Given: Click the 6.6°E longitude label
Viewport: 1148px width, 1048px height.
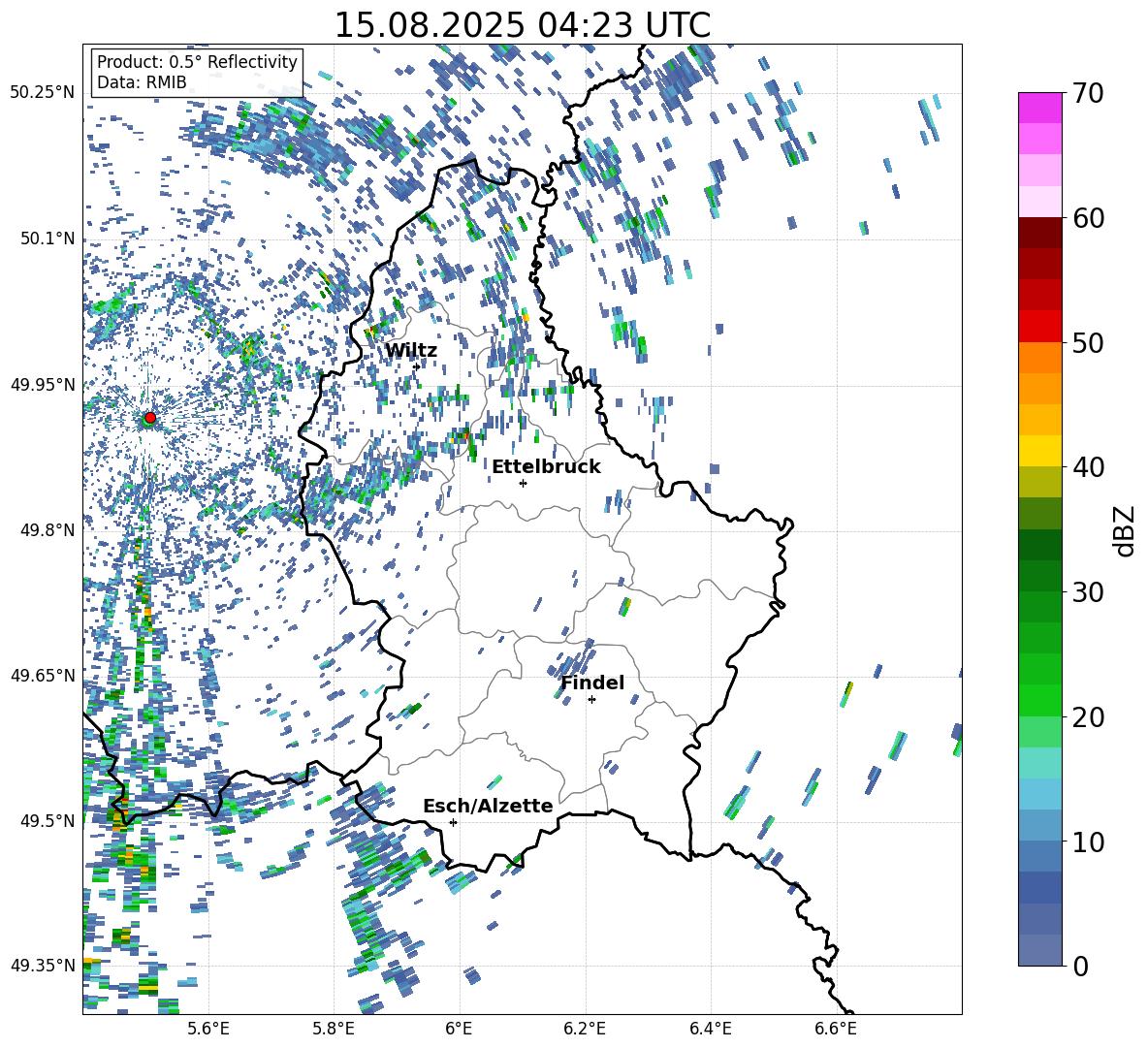Looking at the screenshot, I should 836,1030.
